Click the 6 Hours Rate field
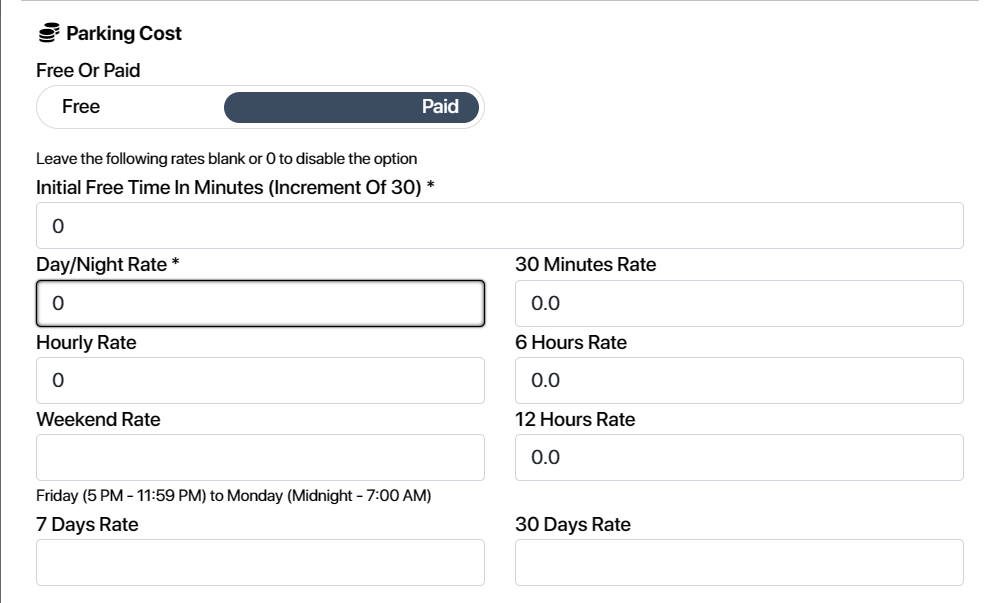The width and height of the screenshot is (996, 603). (739, 380)
